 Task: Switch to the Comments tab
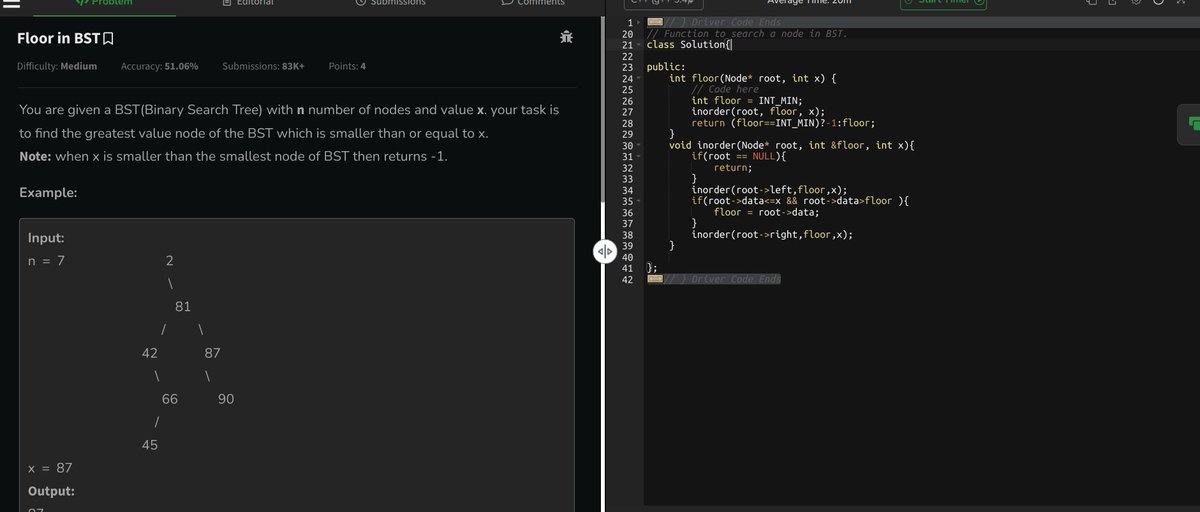pyautogui.click(x=533, y=4)
